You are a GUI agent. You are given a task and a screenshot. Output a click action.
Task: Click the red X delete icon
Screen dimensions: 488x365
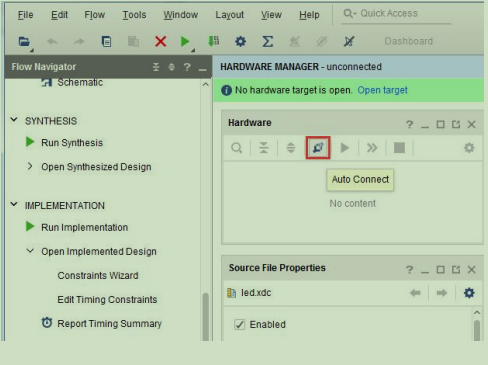coord(161,42)
